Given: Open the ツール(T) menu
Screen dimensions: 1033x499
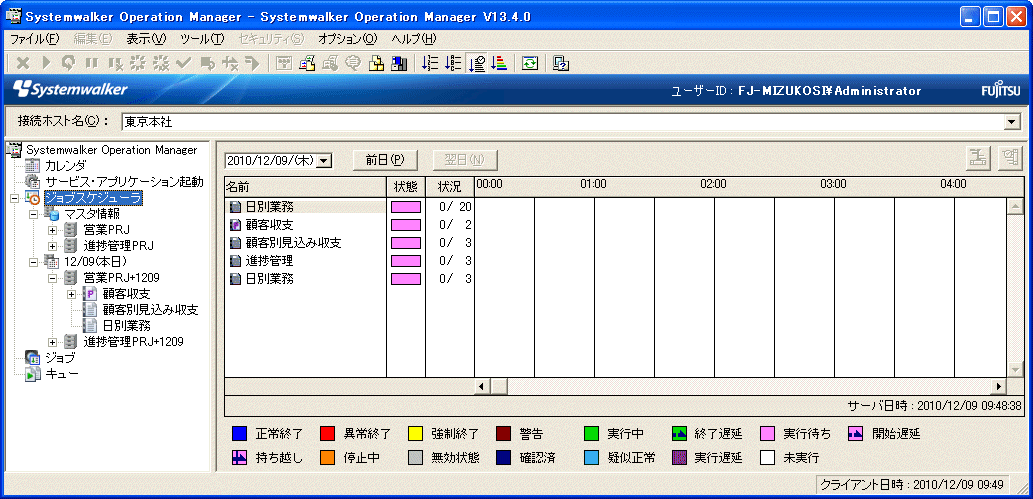Looking at the screenshot, I should tap(202, 39).
